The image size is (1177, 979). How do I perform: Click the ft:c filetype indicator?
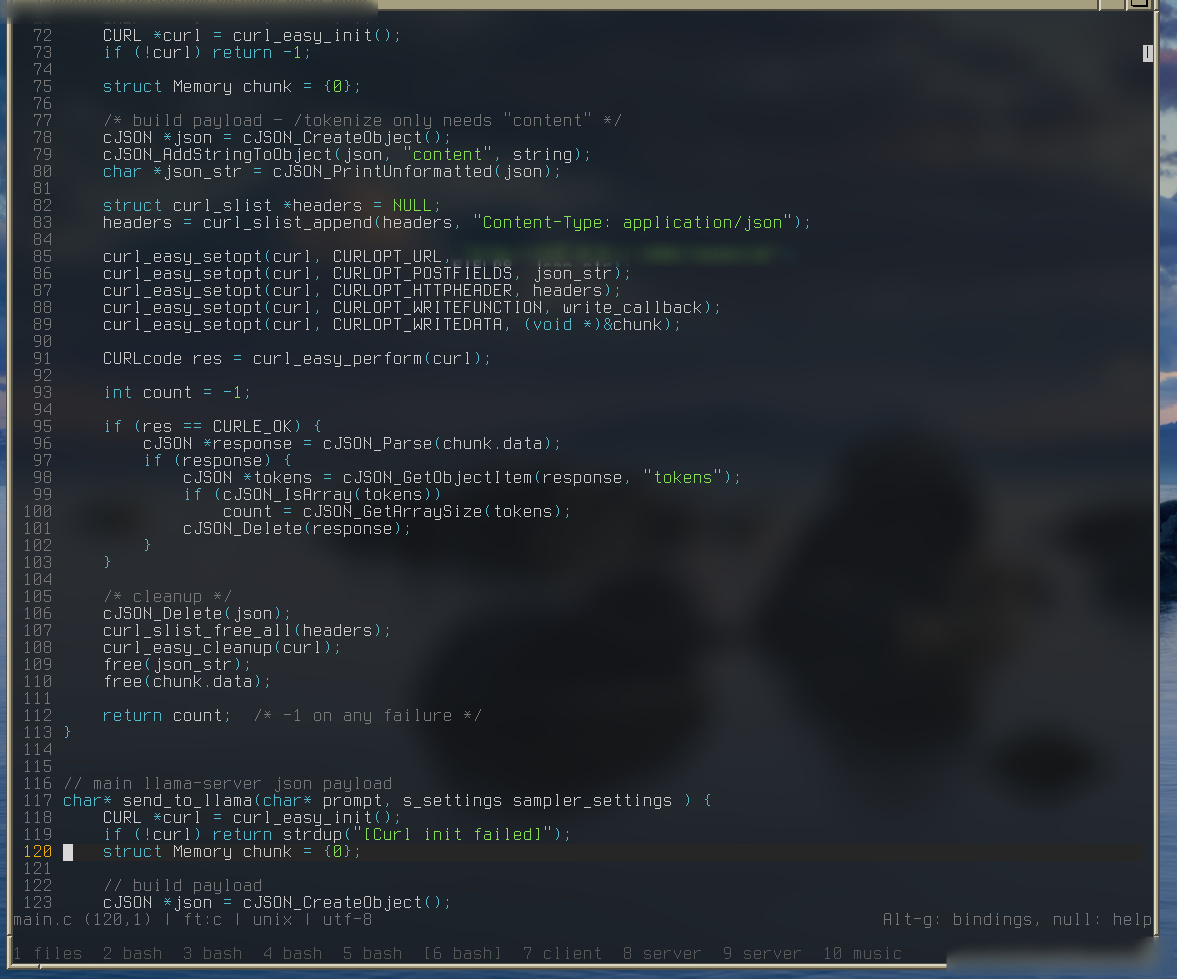pyautogui.click(x=203, y=920)
